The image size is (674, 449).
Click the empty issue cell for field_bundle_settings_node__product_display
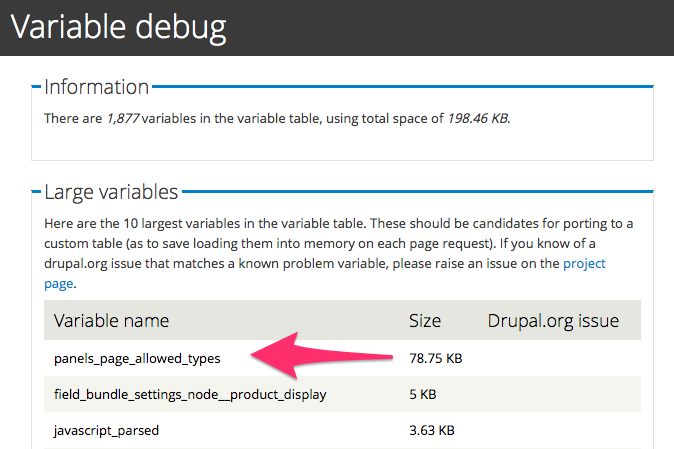click(560, 394)
